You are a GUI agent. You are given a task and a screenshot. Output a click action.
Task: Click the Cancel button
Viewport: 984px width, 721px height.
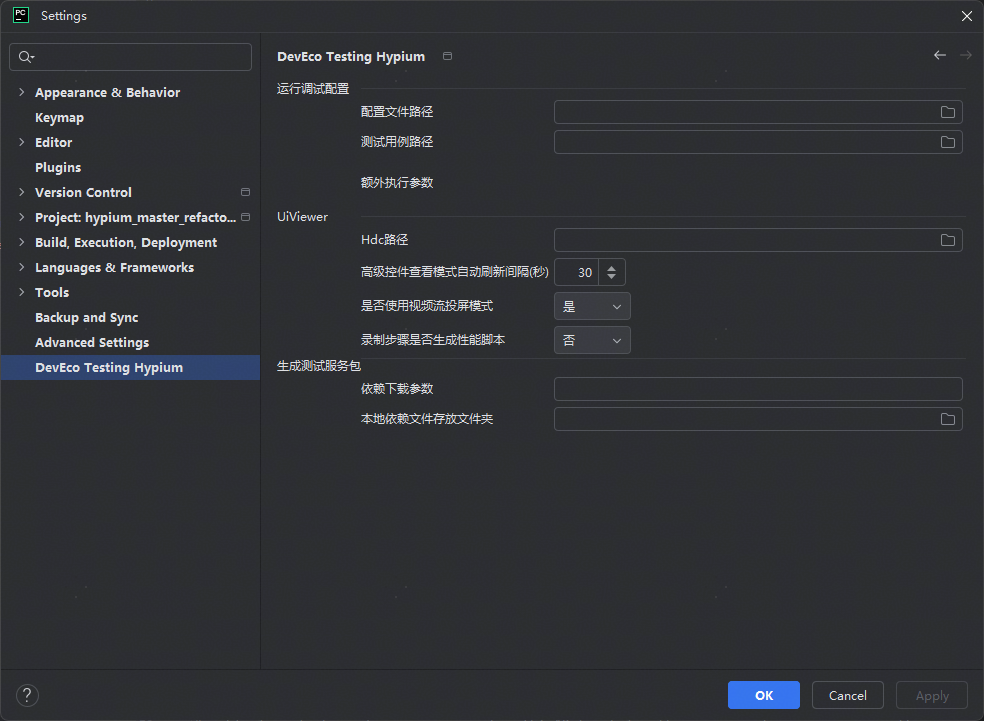click(847, 695)
